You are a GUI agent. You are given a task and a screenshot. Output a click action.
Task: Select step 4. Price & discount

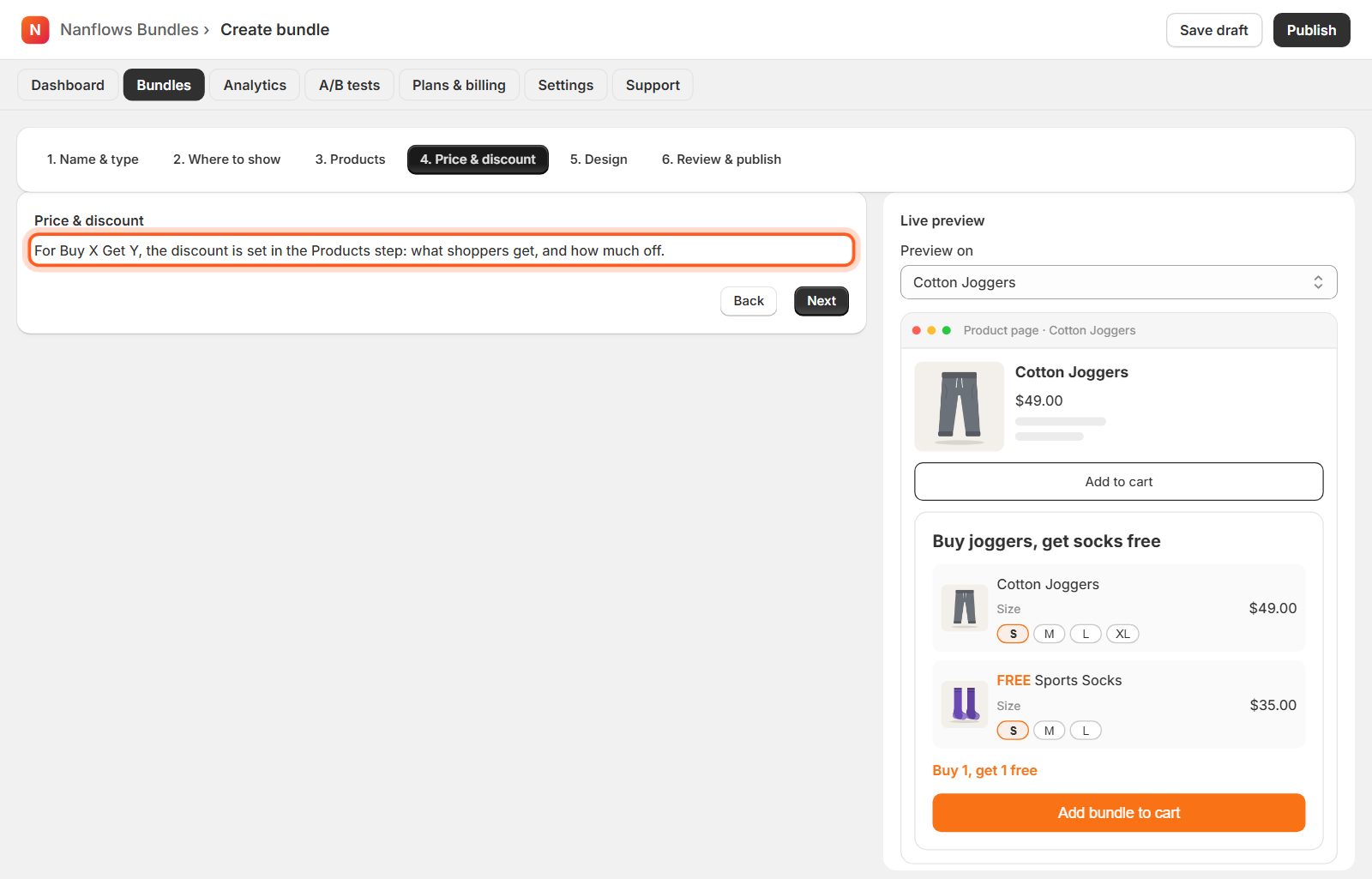(478, 160)
